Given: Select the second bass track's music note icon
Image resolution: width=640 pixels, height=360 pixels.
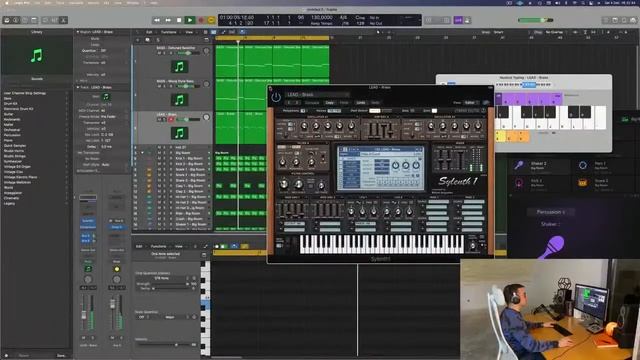Looking at the screenshot, I should tap(179, 100).
